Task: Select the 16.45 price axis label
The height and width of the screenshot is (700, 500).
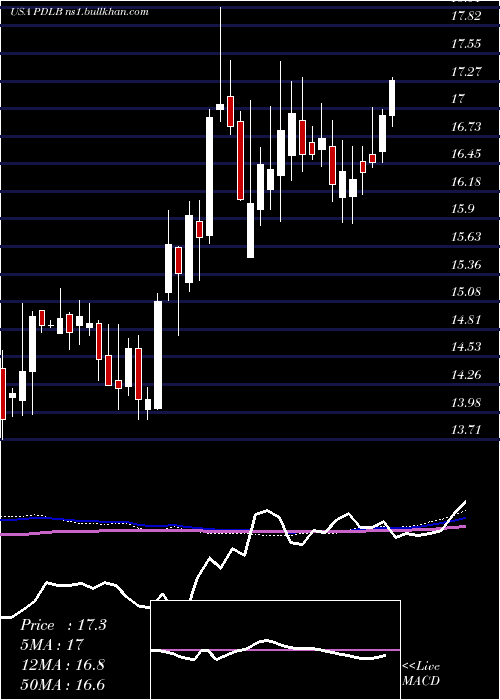Action: (x=467, y=154)
